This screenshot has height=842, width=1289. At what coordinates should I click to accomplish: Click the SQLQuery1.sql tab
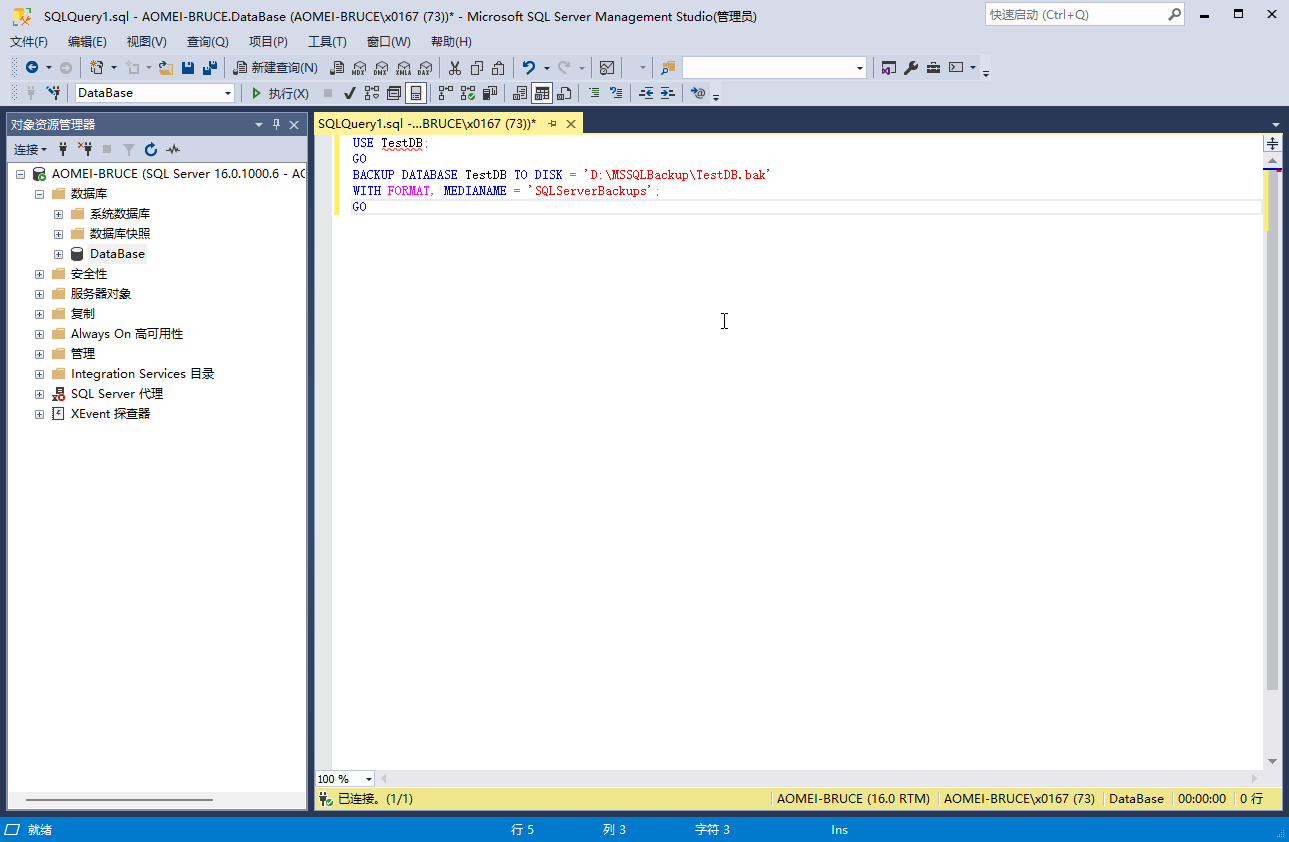click(x=427, y=124)
